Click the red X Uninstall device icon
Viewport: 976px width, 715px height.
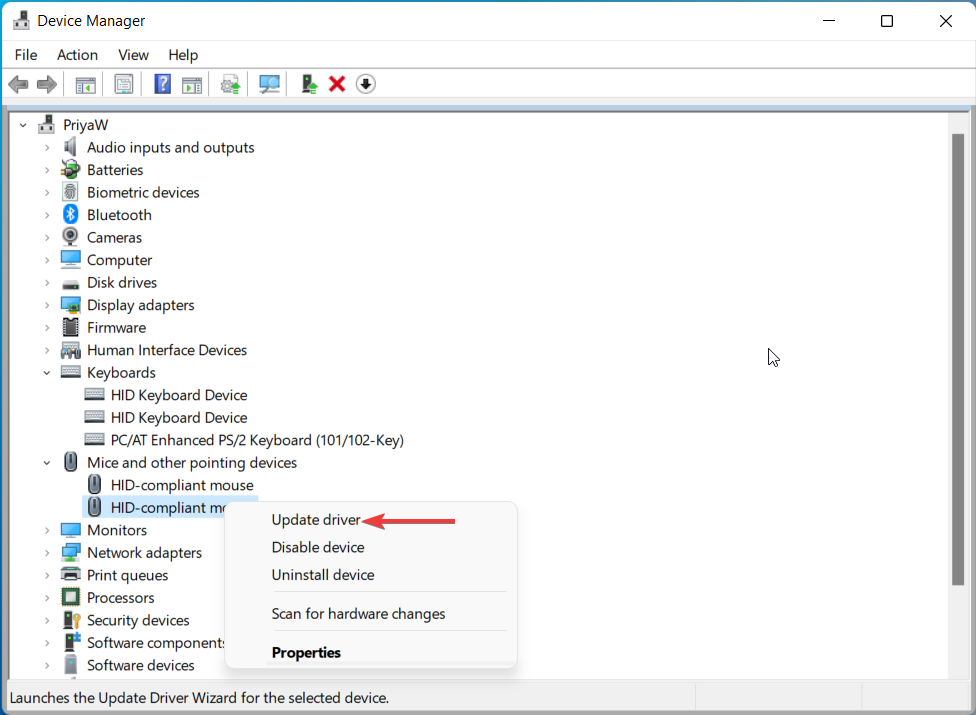[337, 84]
